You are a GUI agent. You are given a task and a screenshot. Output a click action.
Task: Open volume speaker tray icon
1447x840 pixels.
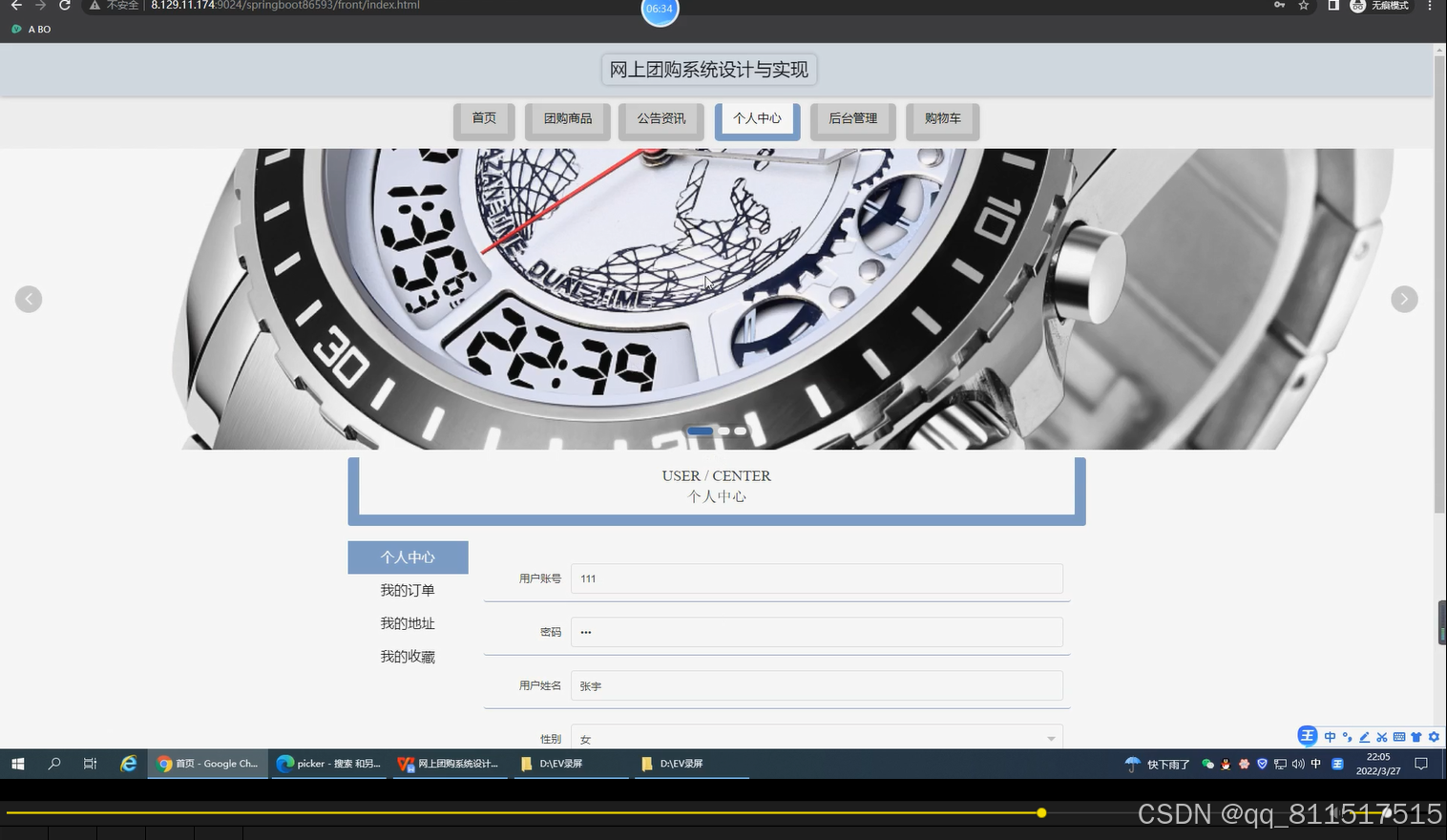coord(1298,764)
